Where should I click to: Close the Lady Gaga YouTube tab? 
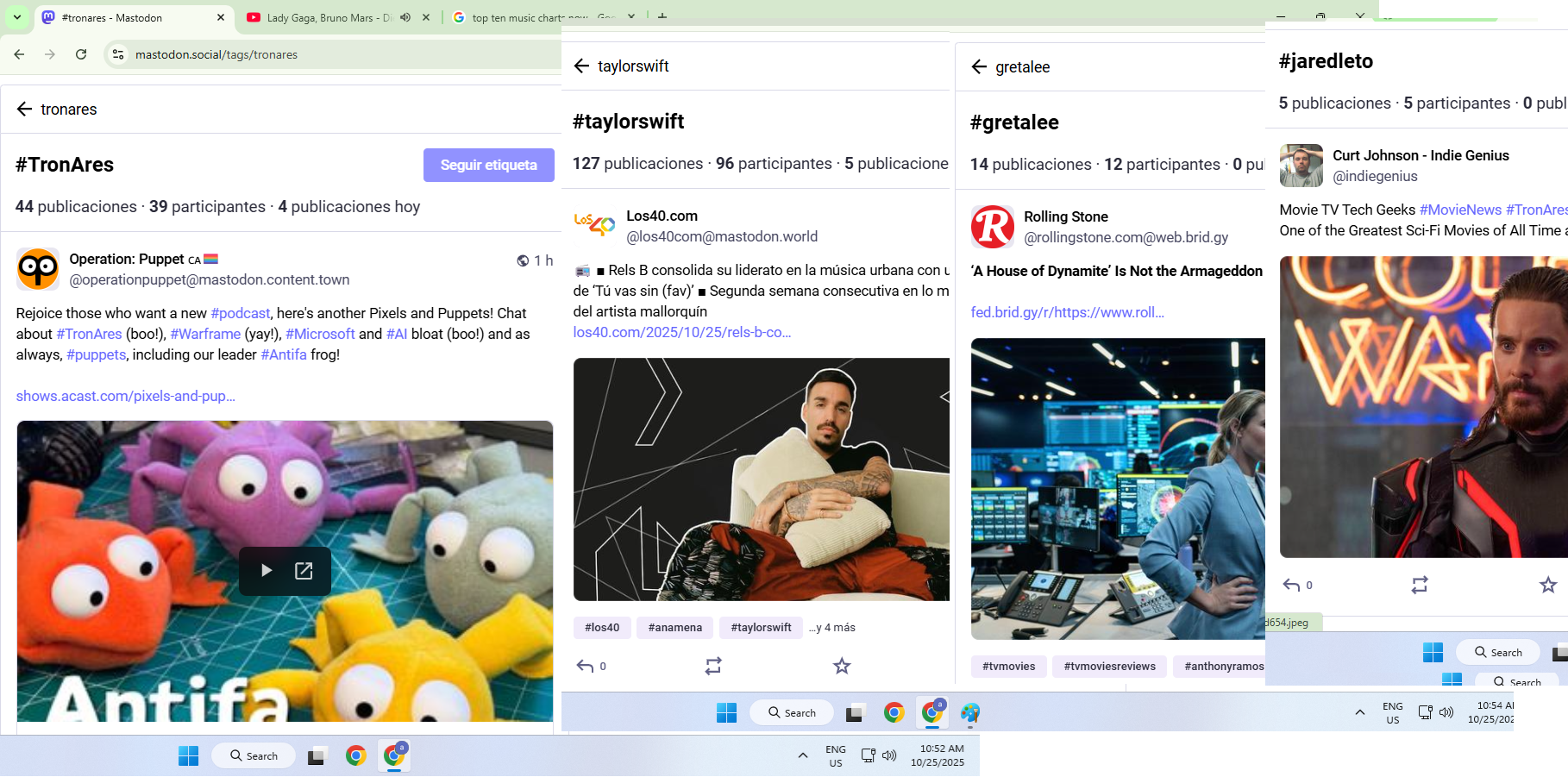(426, 17)
